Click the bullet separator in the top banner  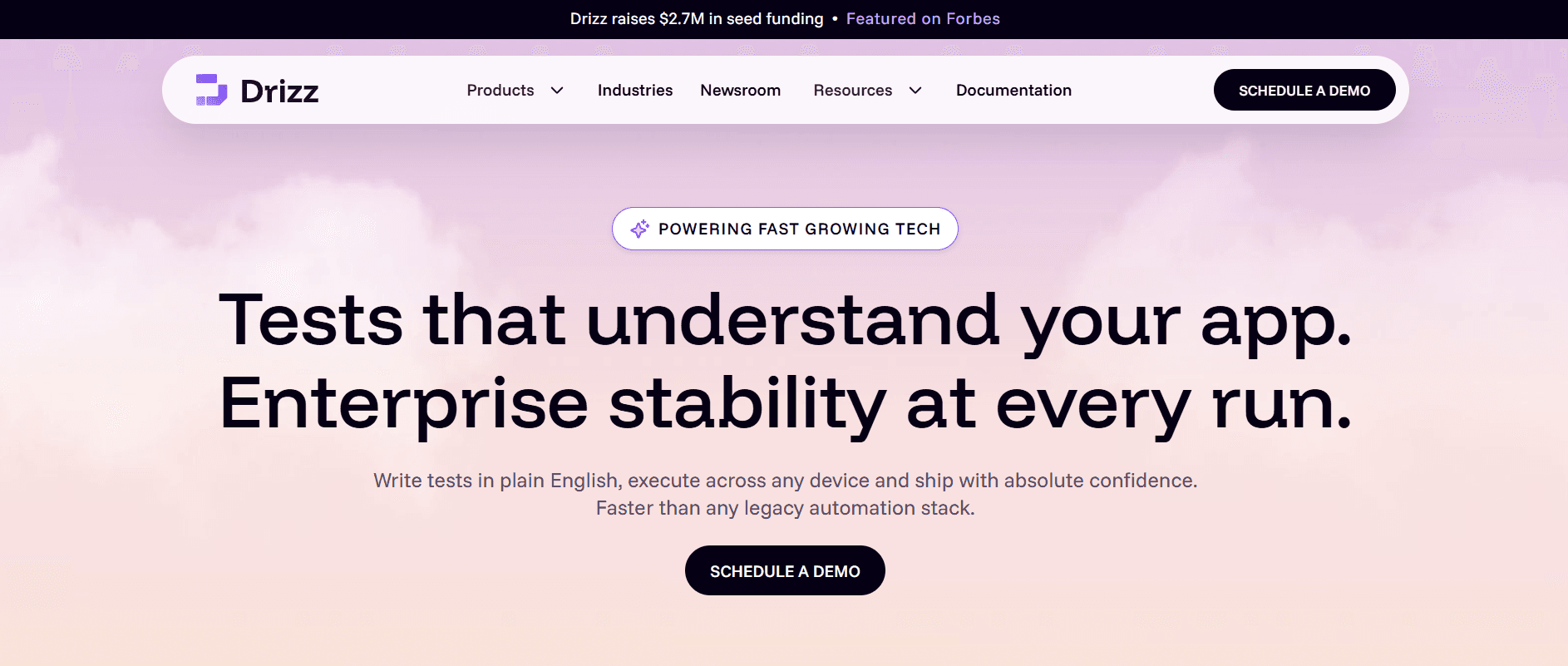[835, 19]
